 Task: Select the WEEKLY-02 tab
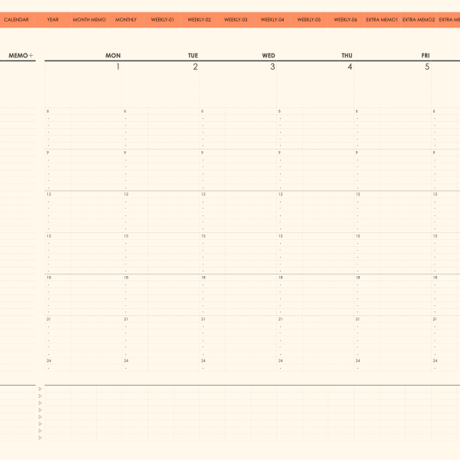(x=199, y=20)
